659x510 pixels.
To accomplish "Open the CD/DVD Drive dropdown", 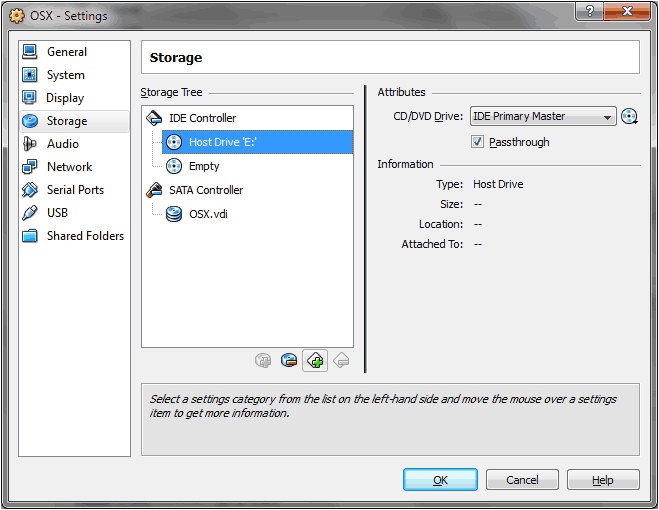I will [543, 116].
